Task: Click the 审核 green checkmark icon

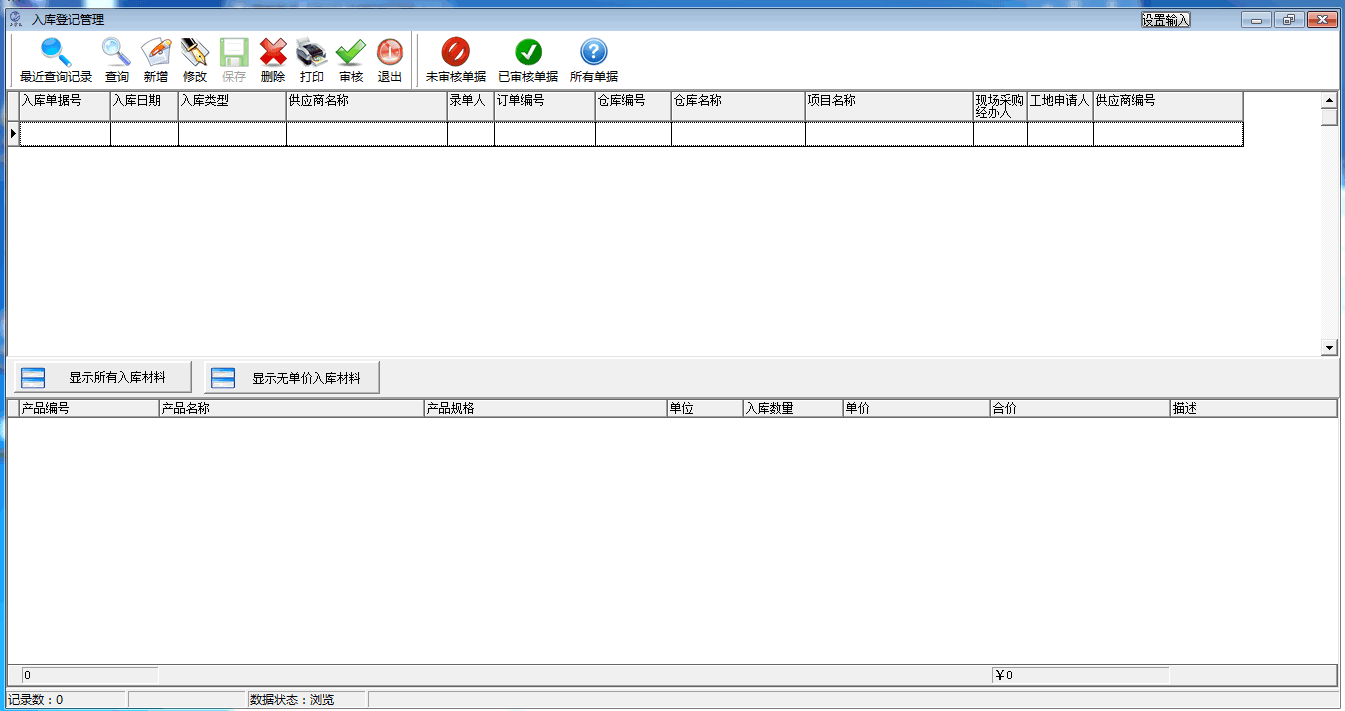Action: [x=351, y=53]
